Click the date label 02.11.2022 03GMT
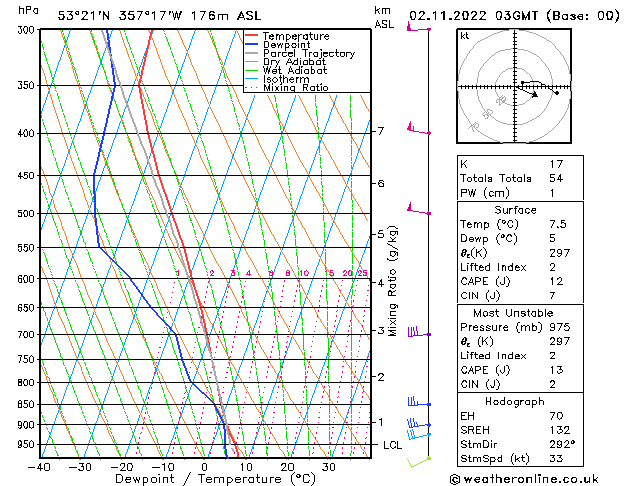Image resolution: width=629 pixels, height=486 pixels. click(473, 16)
